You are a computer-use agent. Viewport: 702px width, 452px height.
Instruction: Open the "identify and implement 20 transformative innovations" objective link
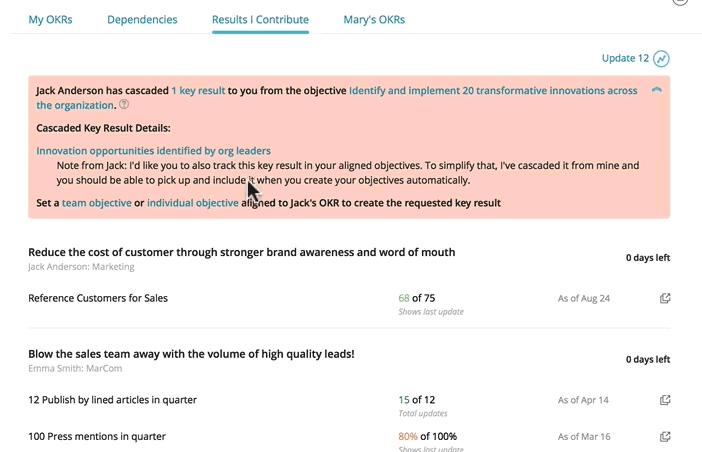tap(493, 91)
